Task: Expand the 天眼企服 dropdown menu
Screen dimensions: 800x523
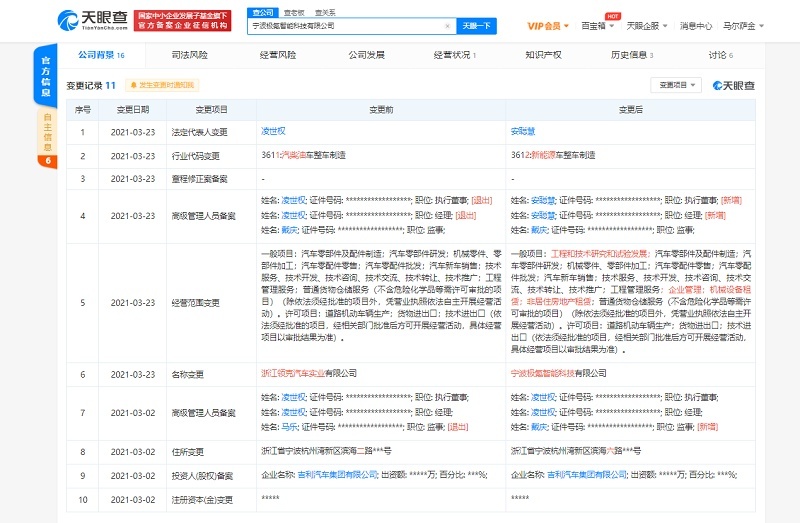Action: [646, 26]
